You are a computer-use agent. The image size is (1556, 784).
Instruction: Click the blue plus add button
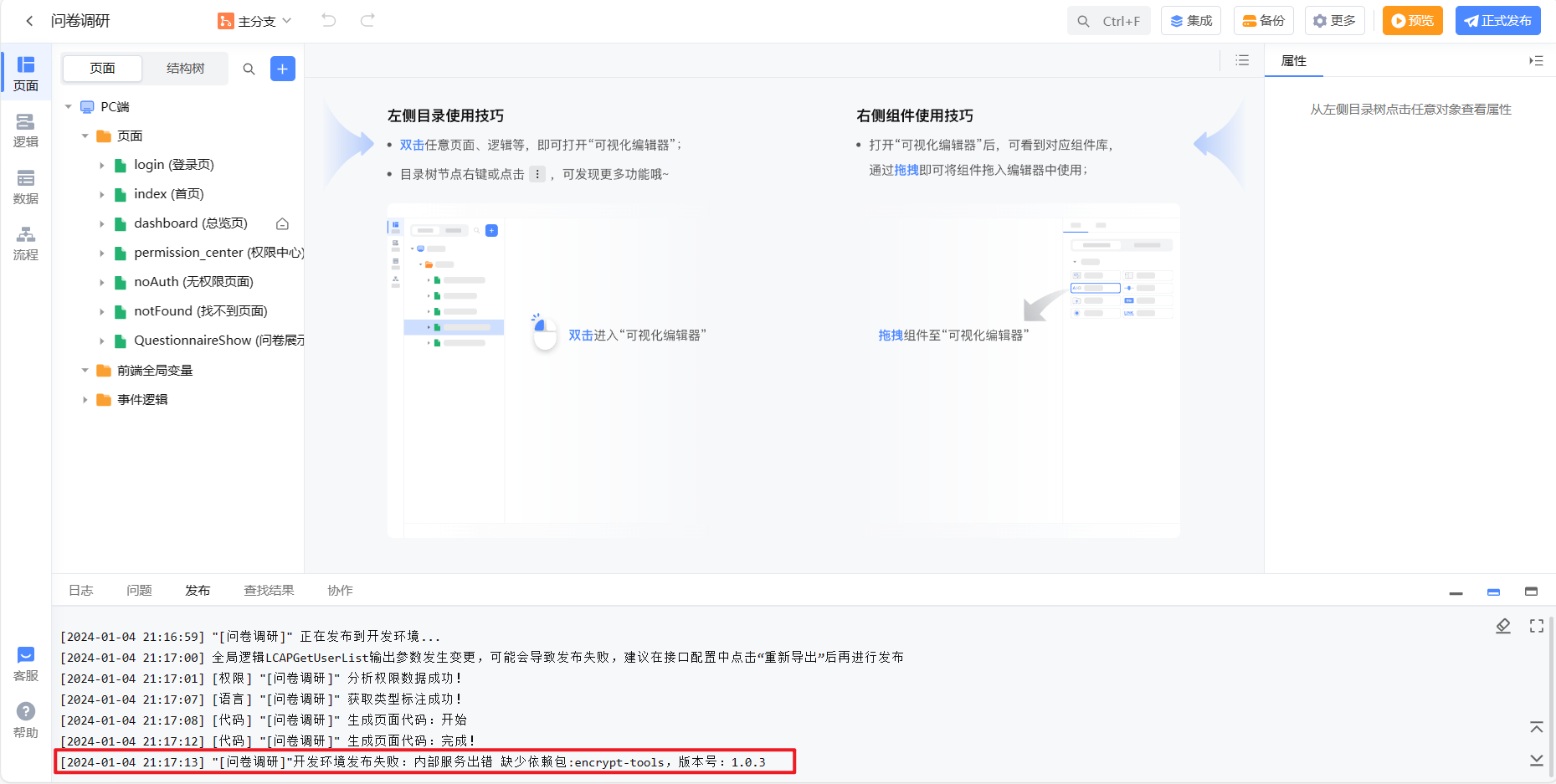click(x=283, y=69)
